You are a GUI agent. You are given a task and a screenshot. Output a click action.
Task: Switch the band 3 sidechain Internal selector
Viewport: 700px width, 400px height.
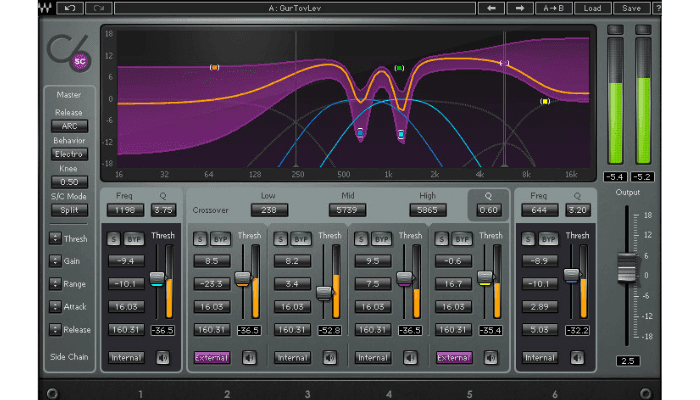[x=292, y=358]
